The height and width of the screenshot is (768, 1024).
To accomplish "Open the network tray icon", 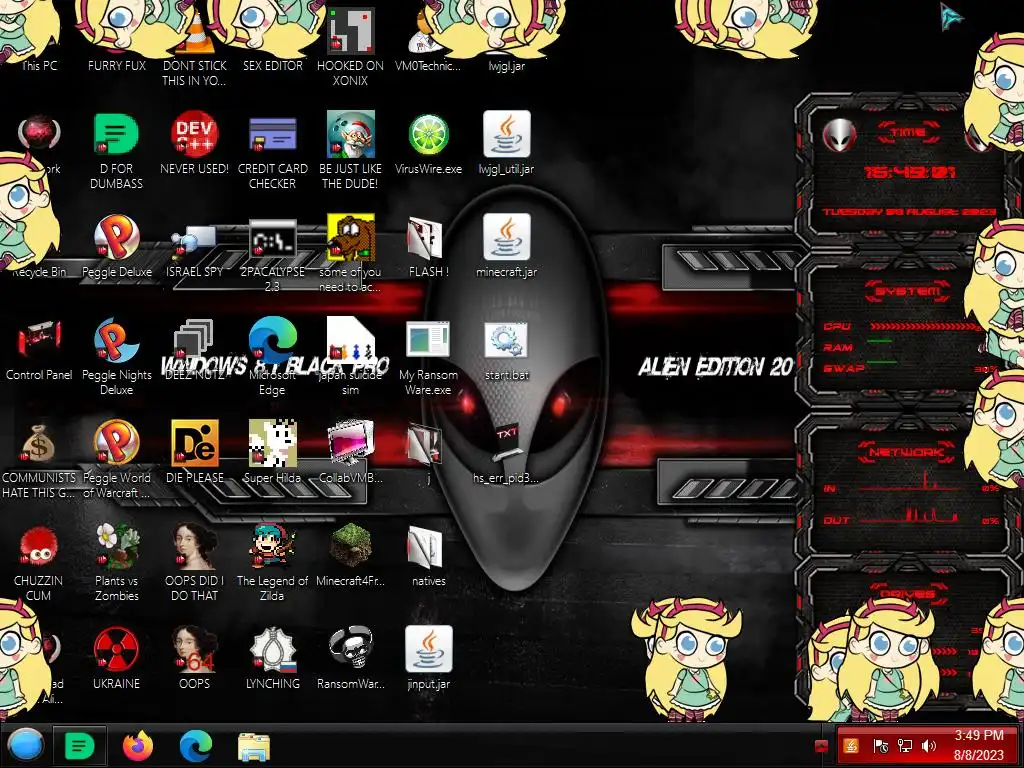I will tap(904, 746).
